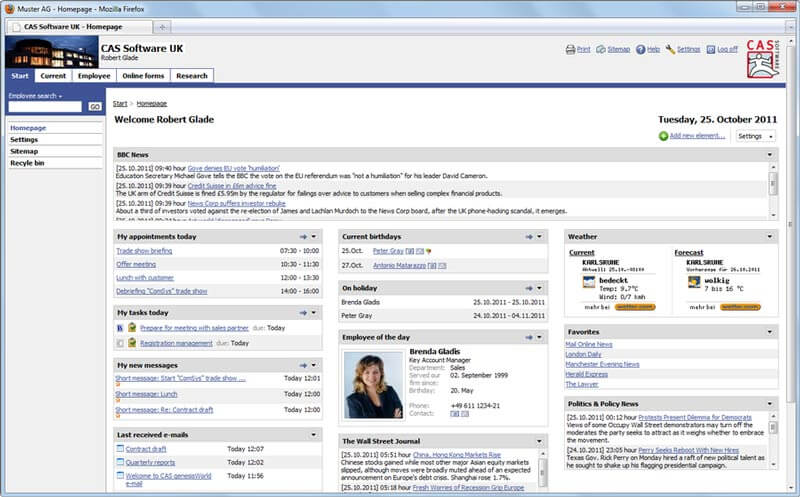Click the Sitemap icon in the header toolbar
Viewport: 800px width, 497px height.
(601, 49)
